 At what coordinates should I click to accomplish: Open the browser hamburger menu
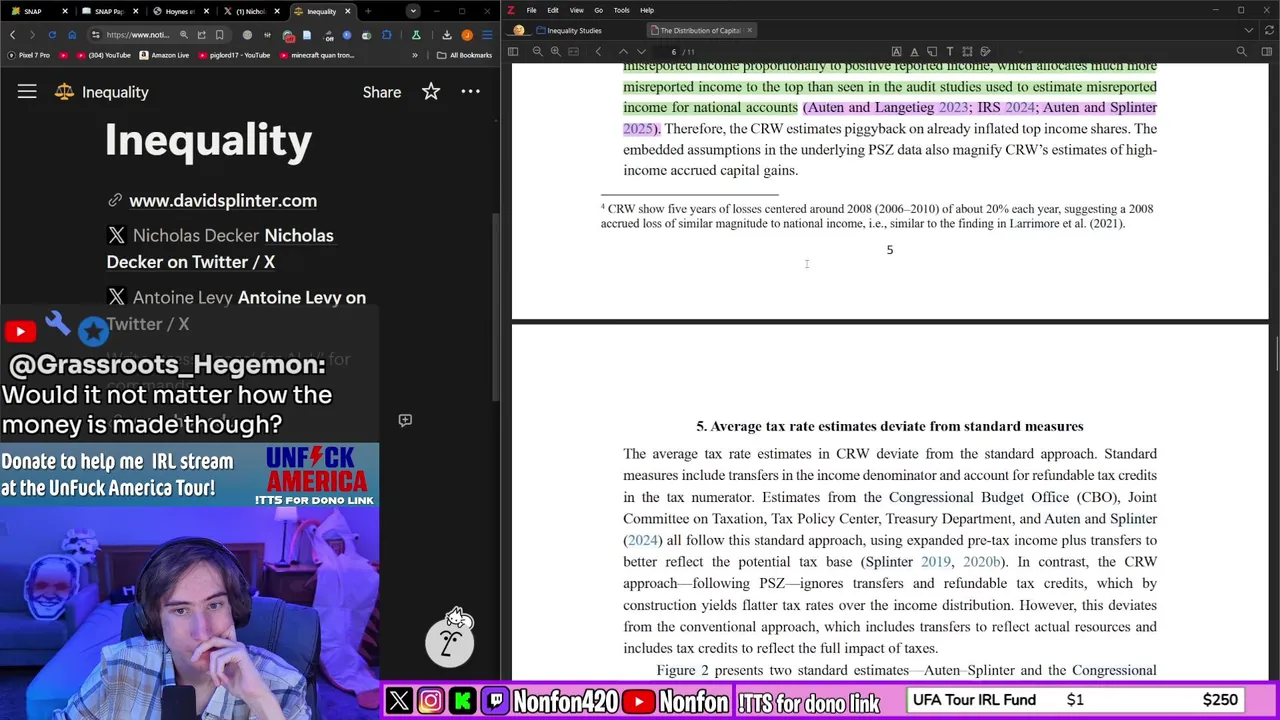[487, 35]
